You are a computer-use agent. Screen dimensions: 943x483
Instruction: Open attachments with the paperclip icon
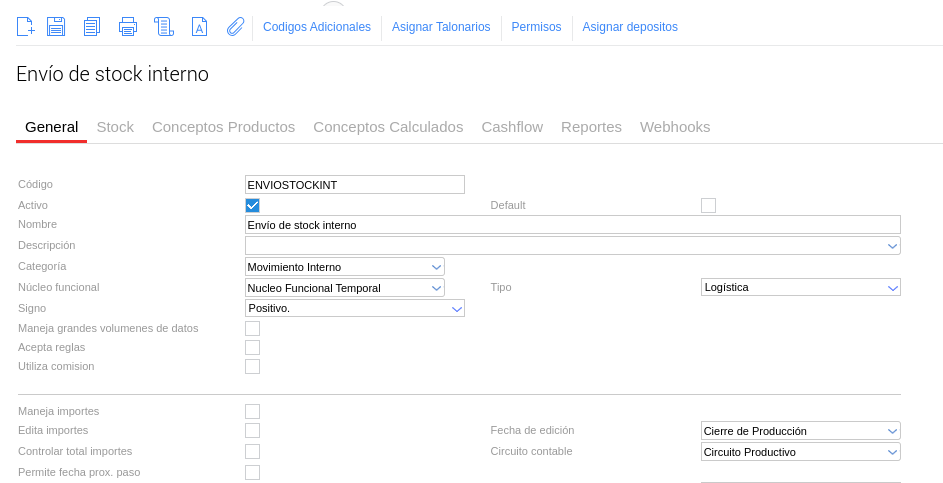pyautogui.click(x=235, y=27)
